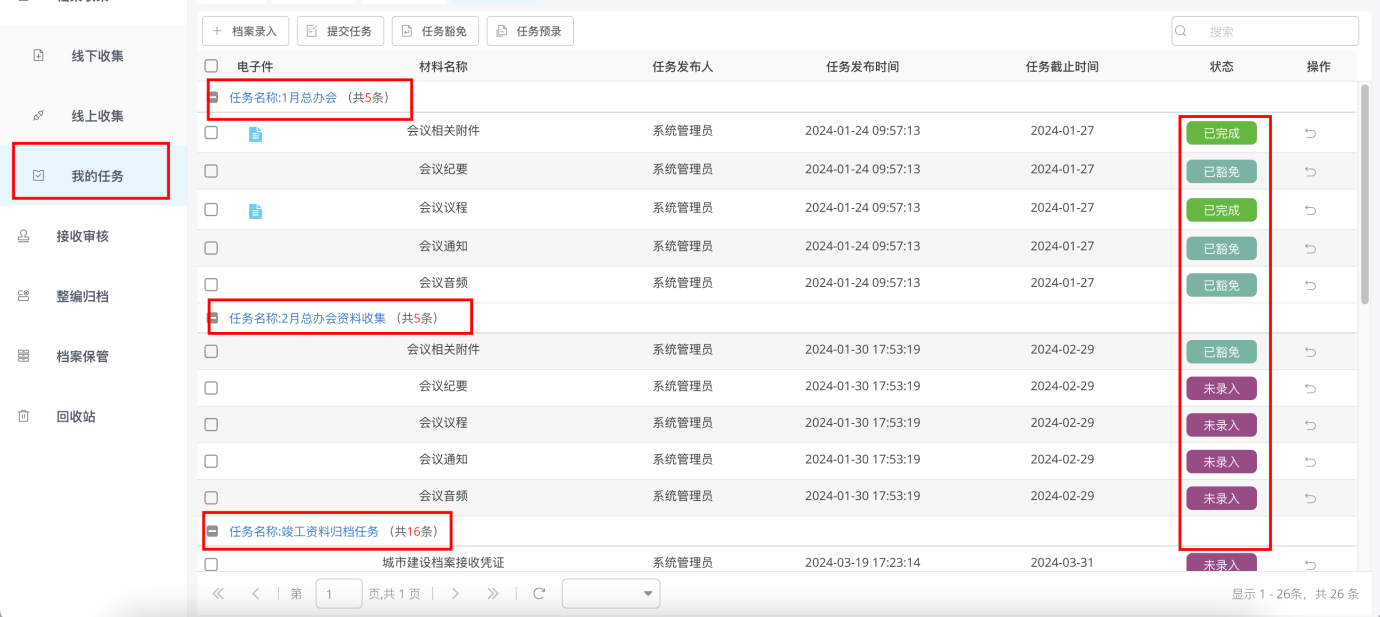
Task: Sort by 任务截止时间 column header
Action: click(x=1062, y=67)
